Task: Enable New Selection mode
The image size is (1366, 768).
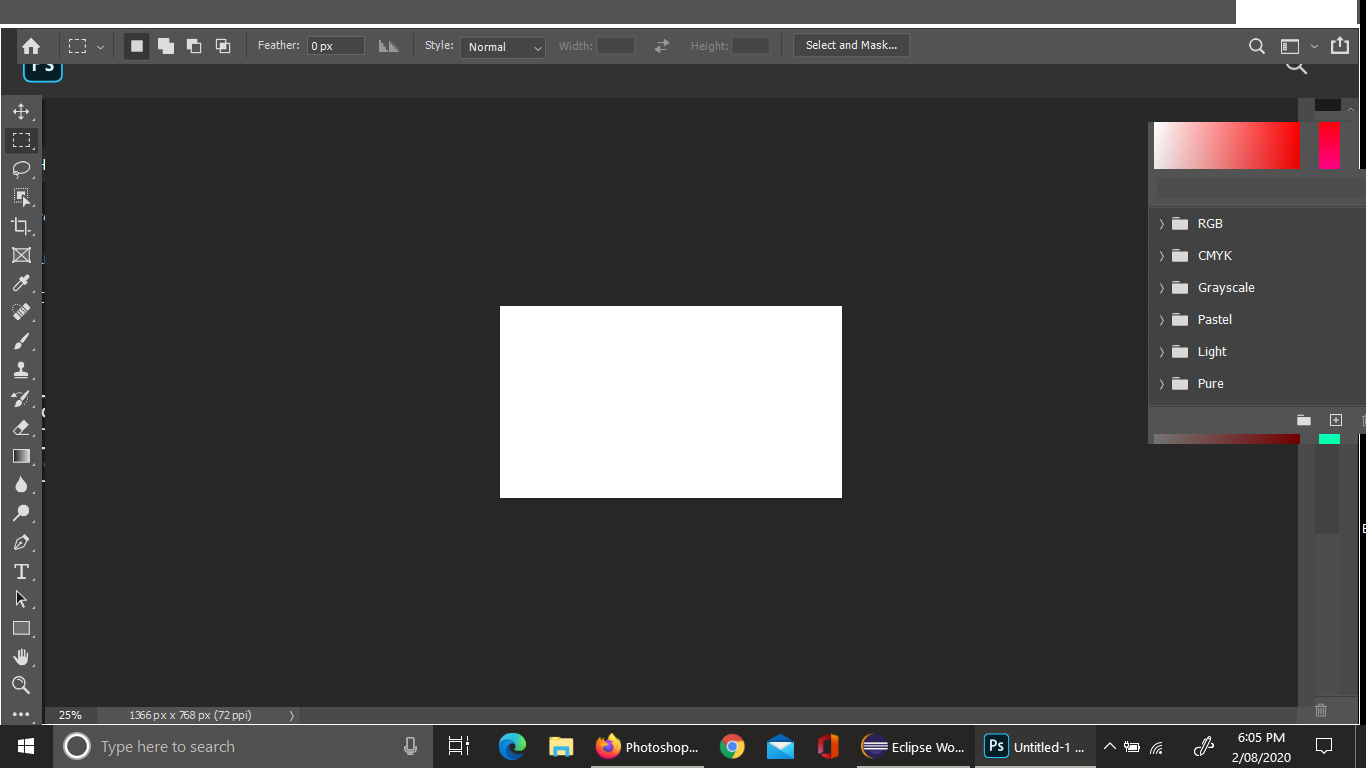Action: click(x=137, y=46)
